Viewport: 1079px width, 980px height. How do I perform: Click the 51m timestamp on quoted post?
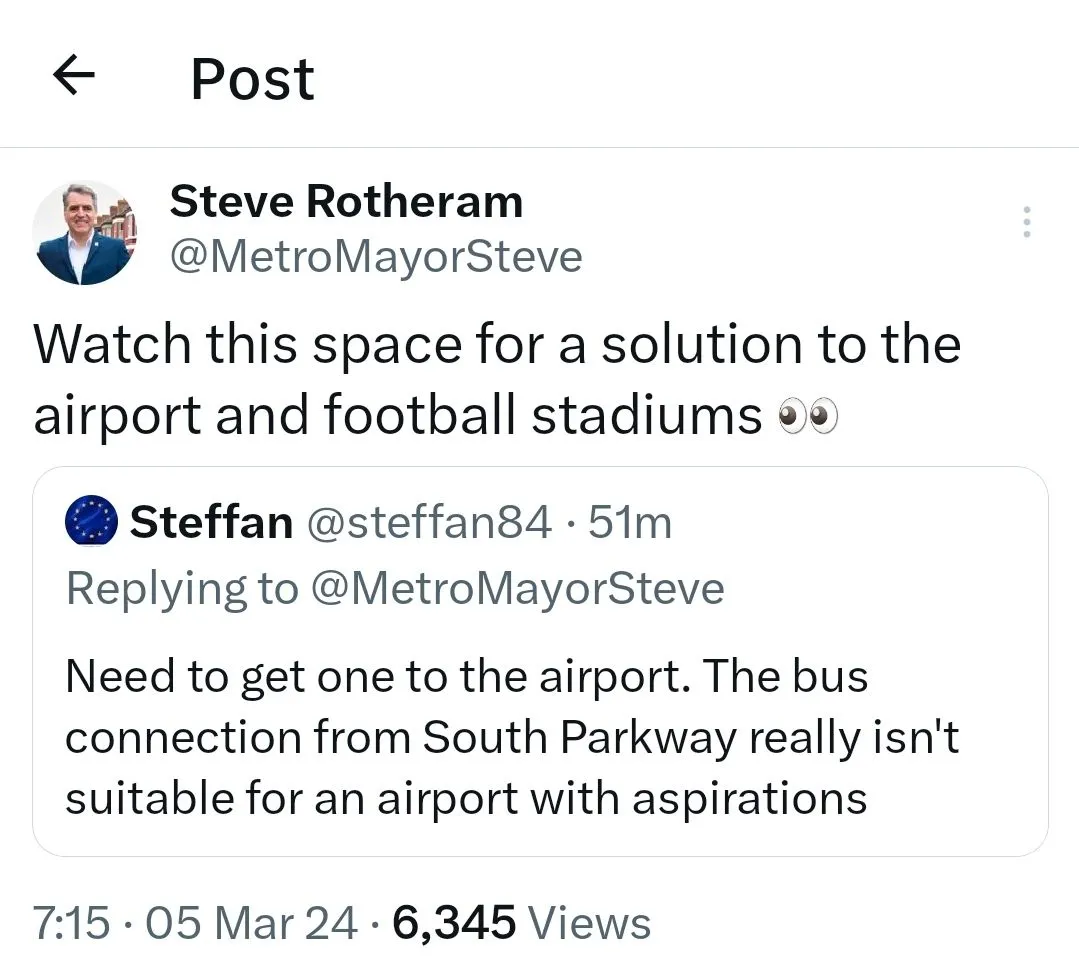coord(630,522)
